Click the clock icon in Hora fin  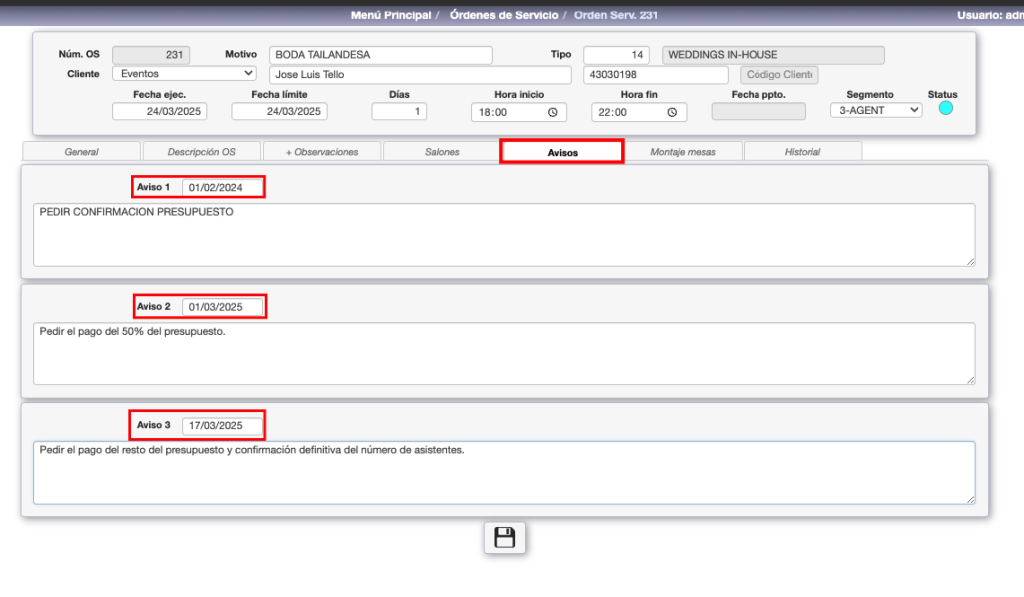point(673,113)
